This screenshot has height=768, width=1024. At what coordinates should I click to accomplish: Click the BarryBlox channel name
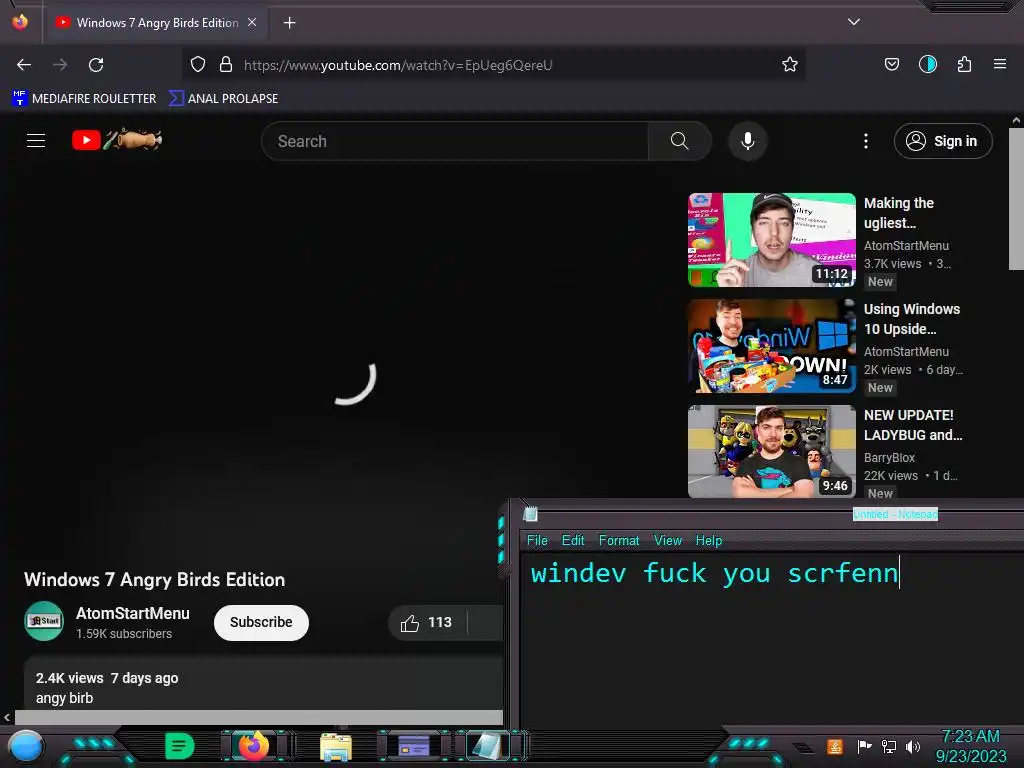pos(889,458)
